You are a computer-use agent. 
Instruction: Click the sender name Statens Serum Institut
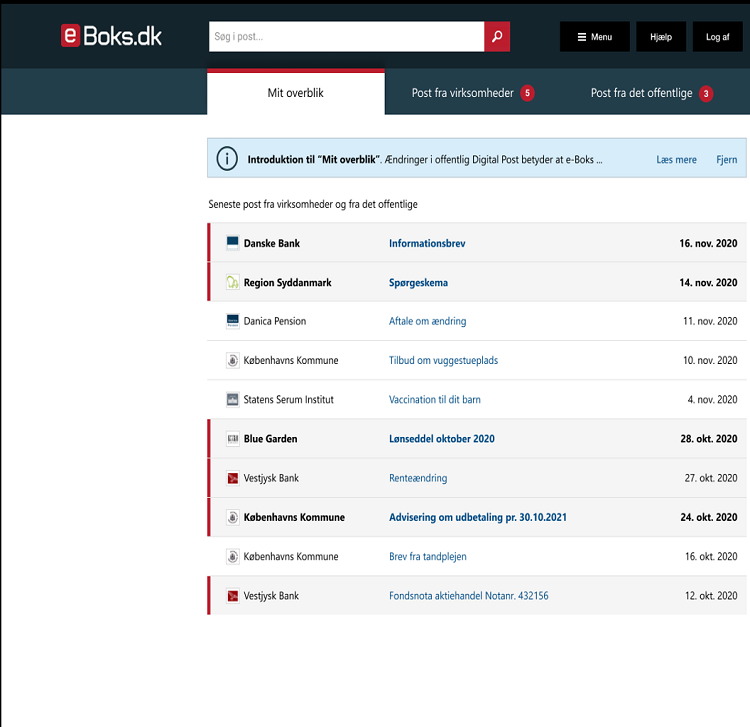pyautogui.click(x=288, y=399)
